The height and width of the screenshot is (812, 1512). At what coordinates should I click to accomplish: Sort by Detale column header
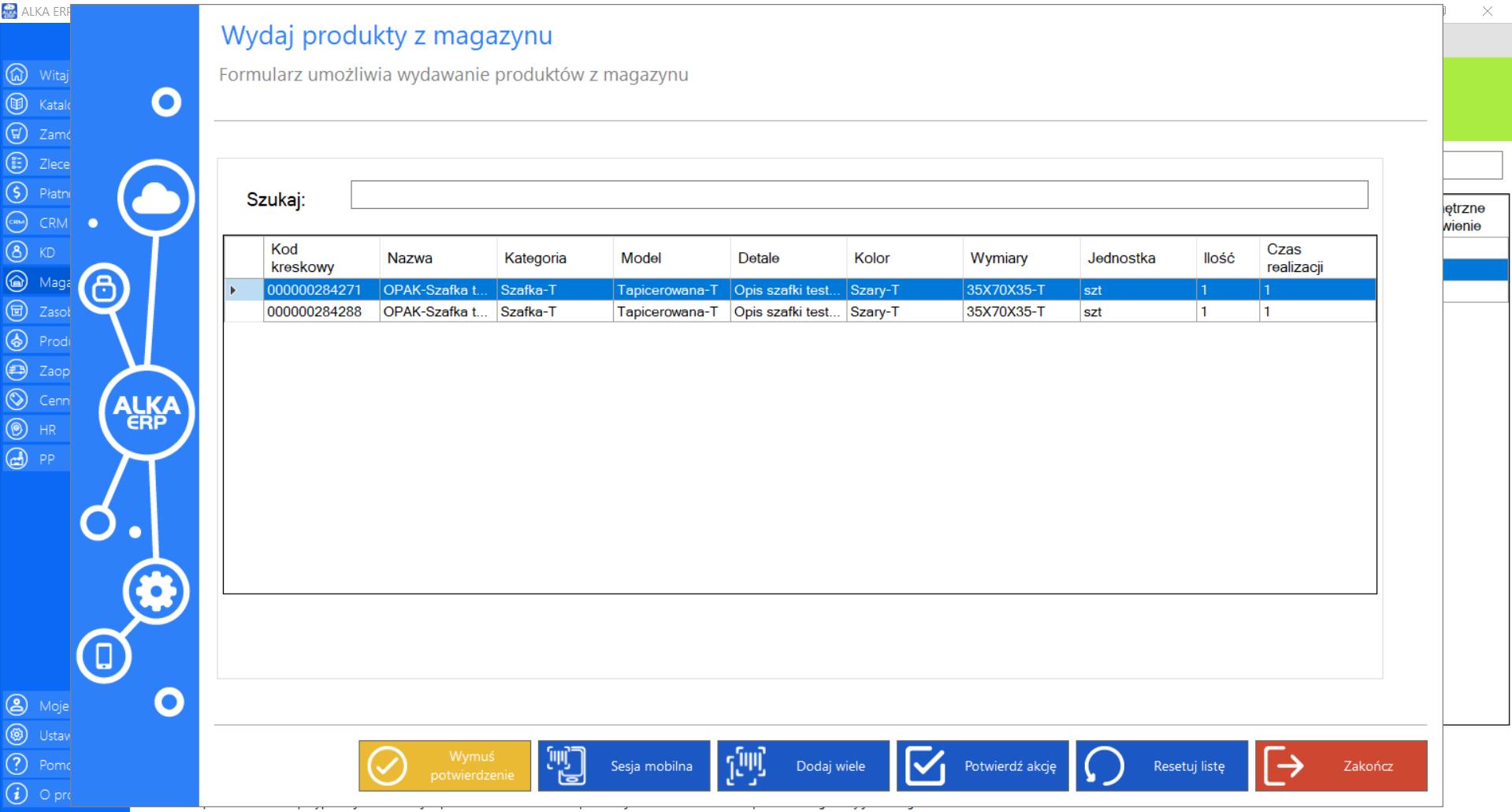(788, 258)
